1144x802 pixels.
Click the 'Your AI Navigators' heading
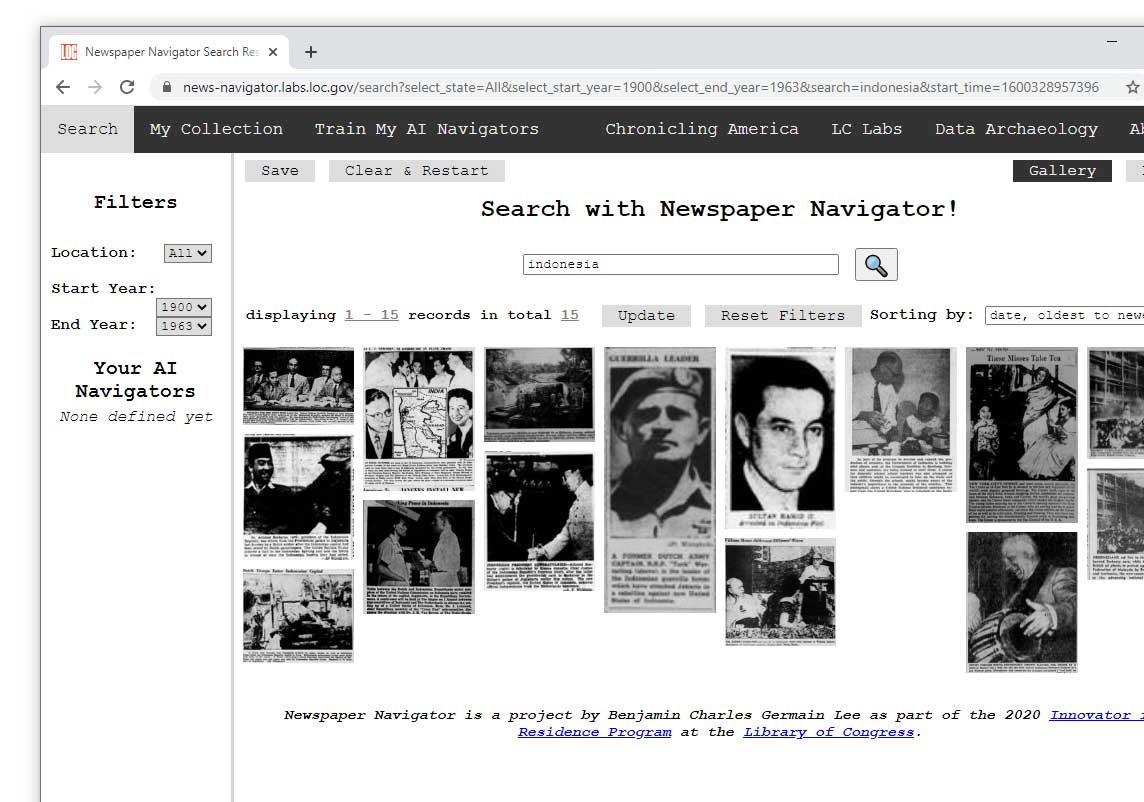[x=136, y=379]
